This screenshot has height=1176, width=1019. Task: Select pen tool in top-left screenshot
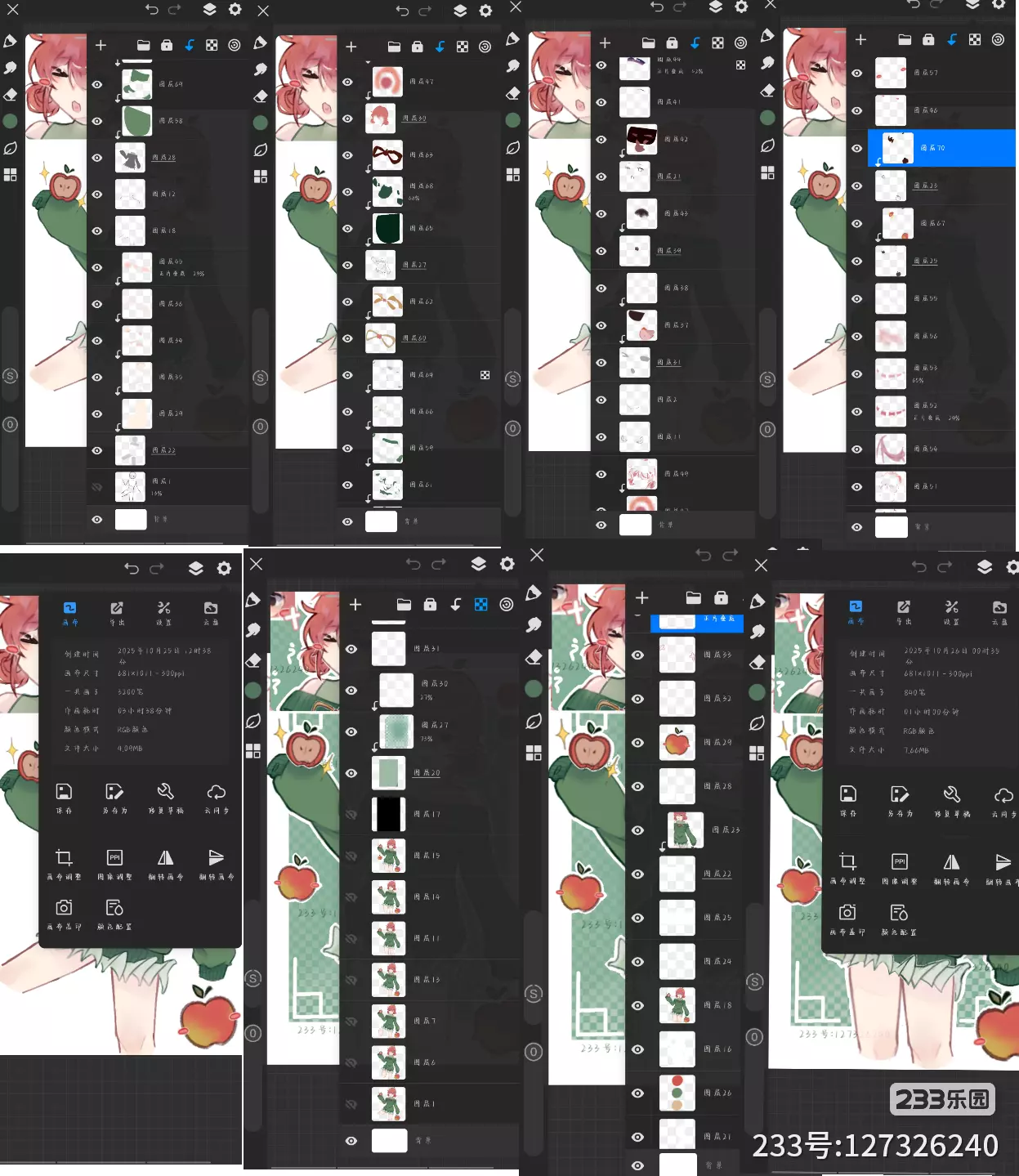point(10,42)
